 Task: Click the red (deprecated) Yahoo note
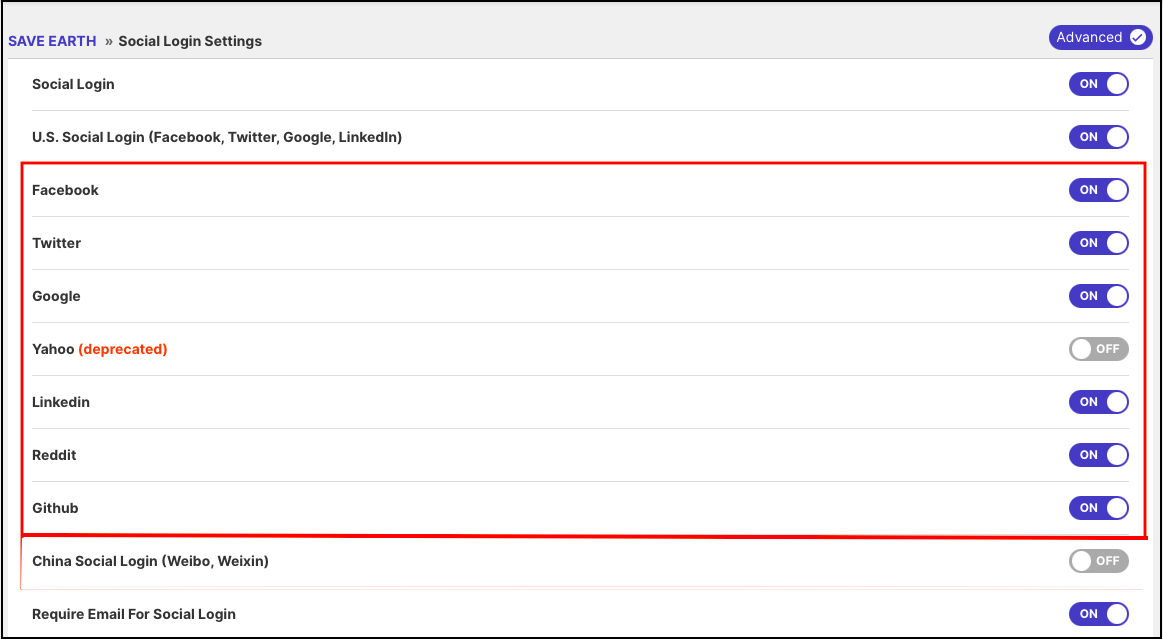[123, 349]
